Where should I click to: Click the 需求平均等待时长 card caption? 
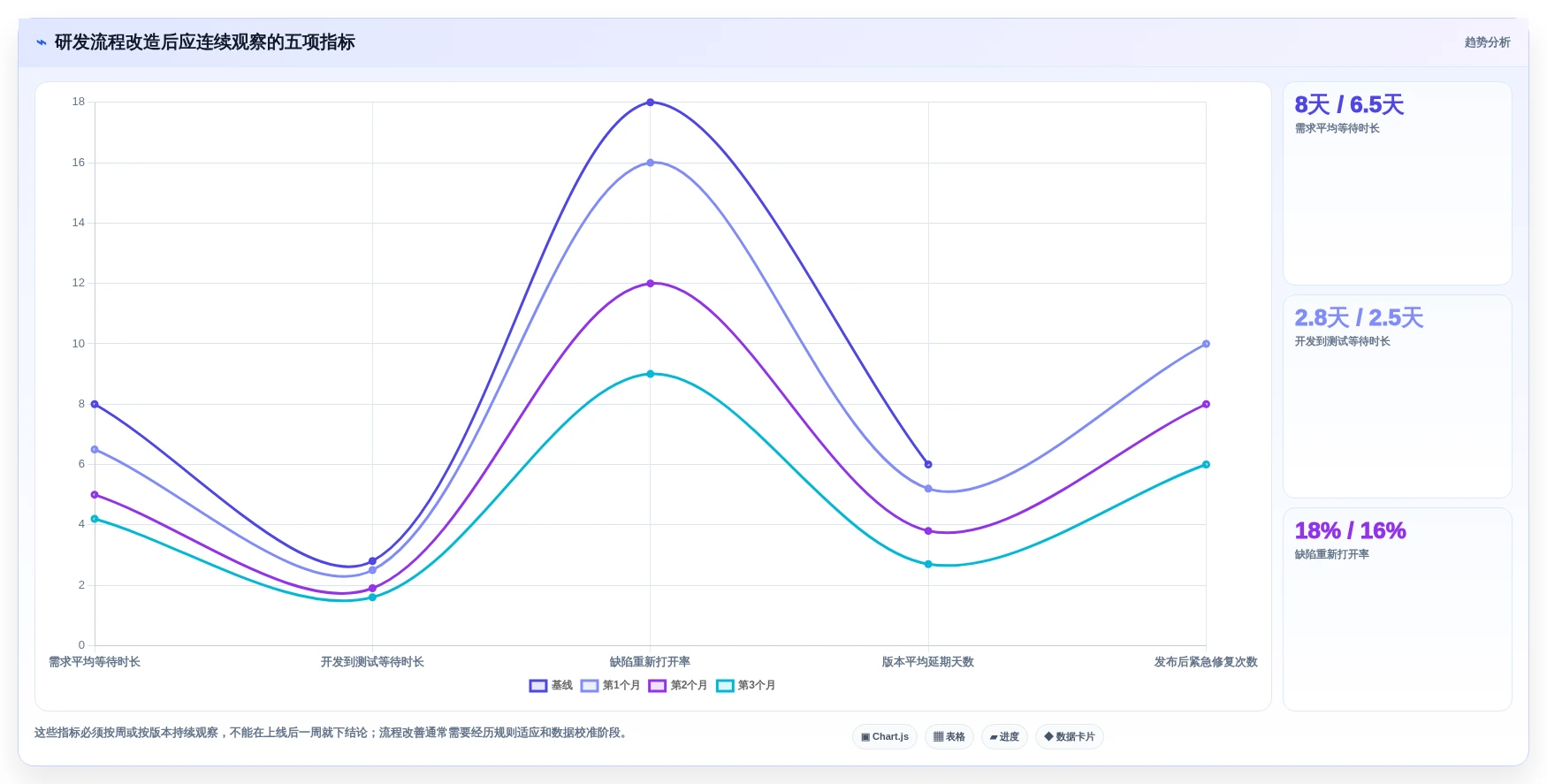point(1337,128)
